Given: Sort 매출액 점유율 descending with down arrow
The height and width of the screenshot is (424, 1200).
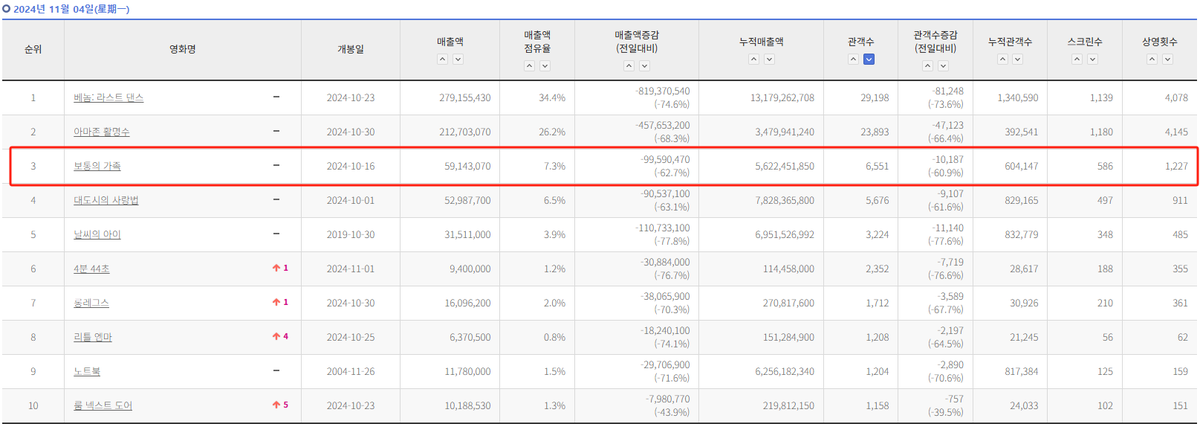Looking at the screenshot, I should click(545, 66).
